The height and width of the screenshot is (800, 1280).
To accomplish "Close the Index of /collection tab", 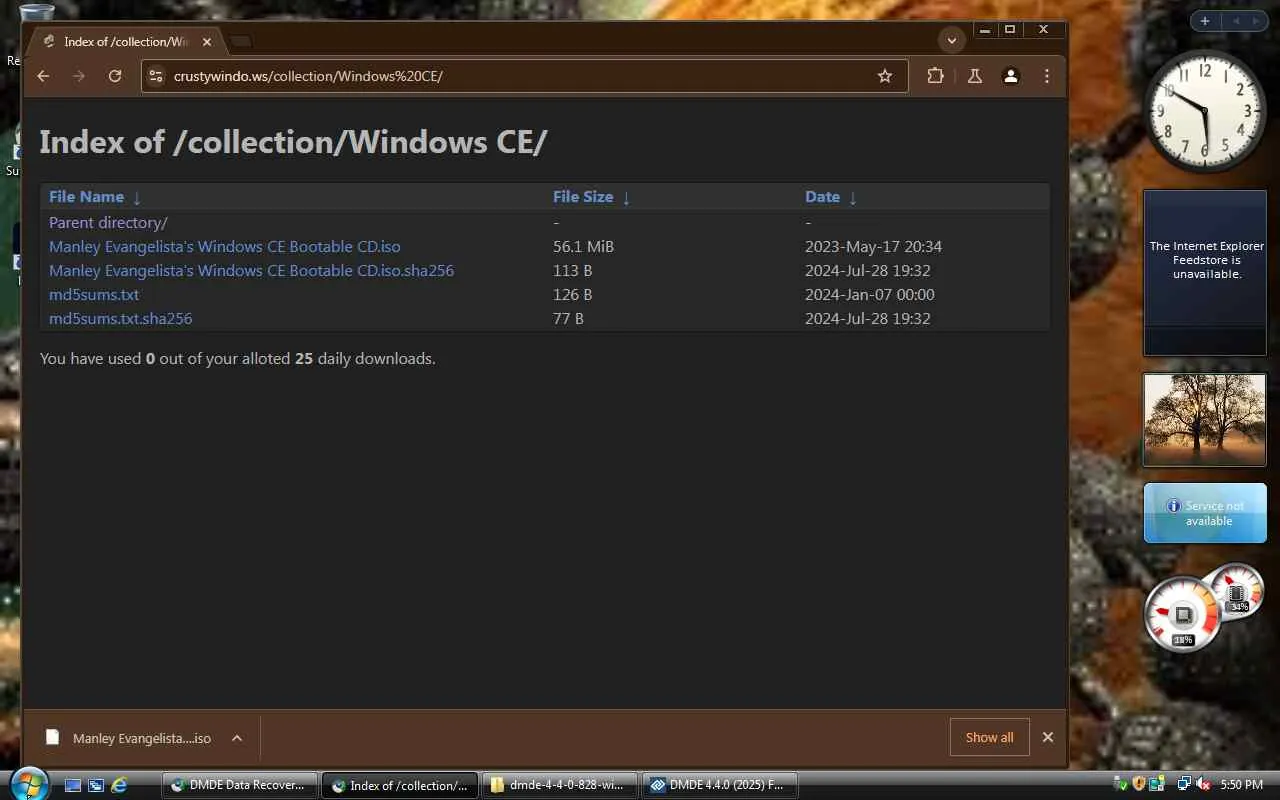I will pyautogui.click(x=207, y=42).
